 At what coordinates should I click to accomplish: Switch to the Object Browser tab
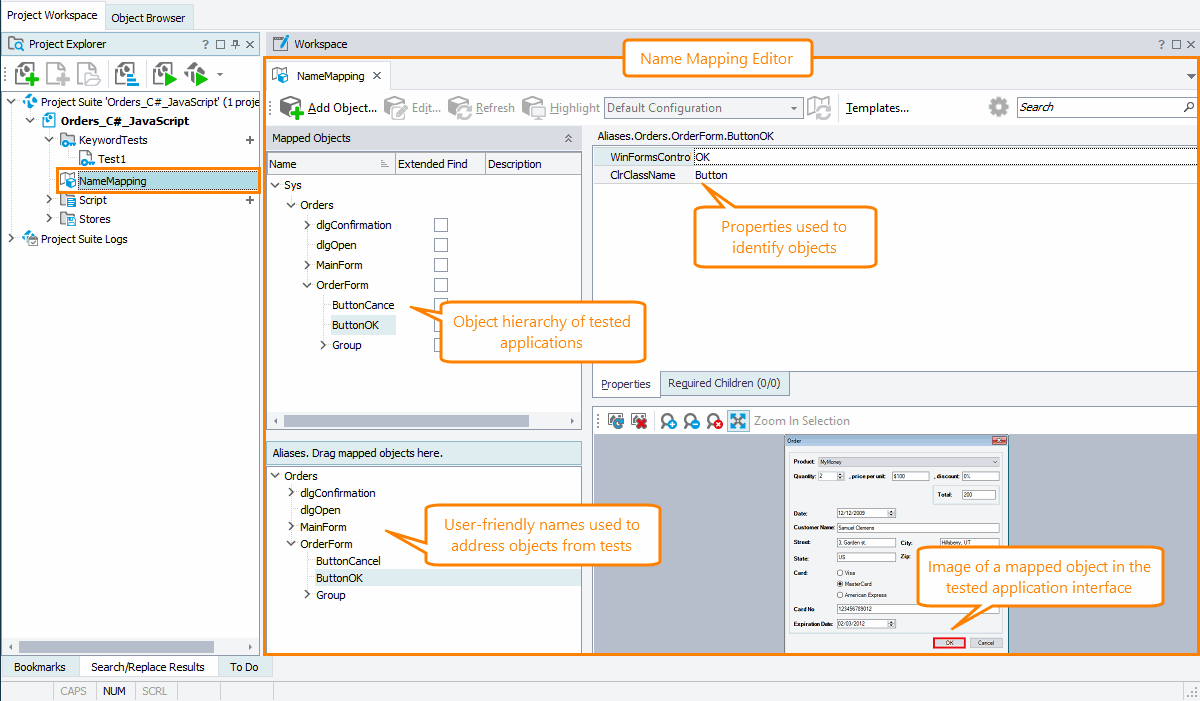coord(148,17)
